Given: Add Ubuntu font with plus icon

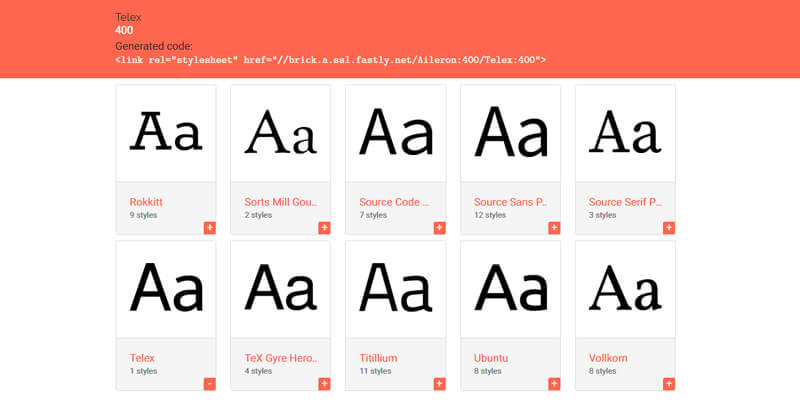Looking at the screenshot, I should click(554, 384).
